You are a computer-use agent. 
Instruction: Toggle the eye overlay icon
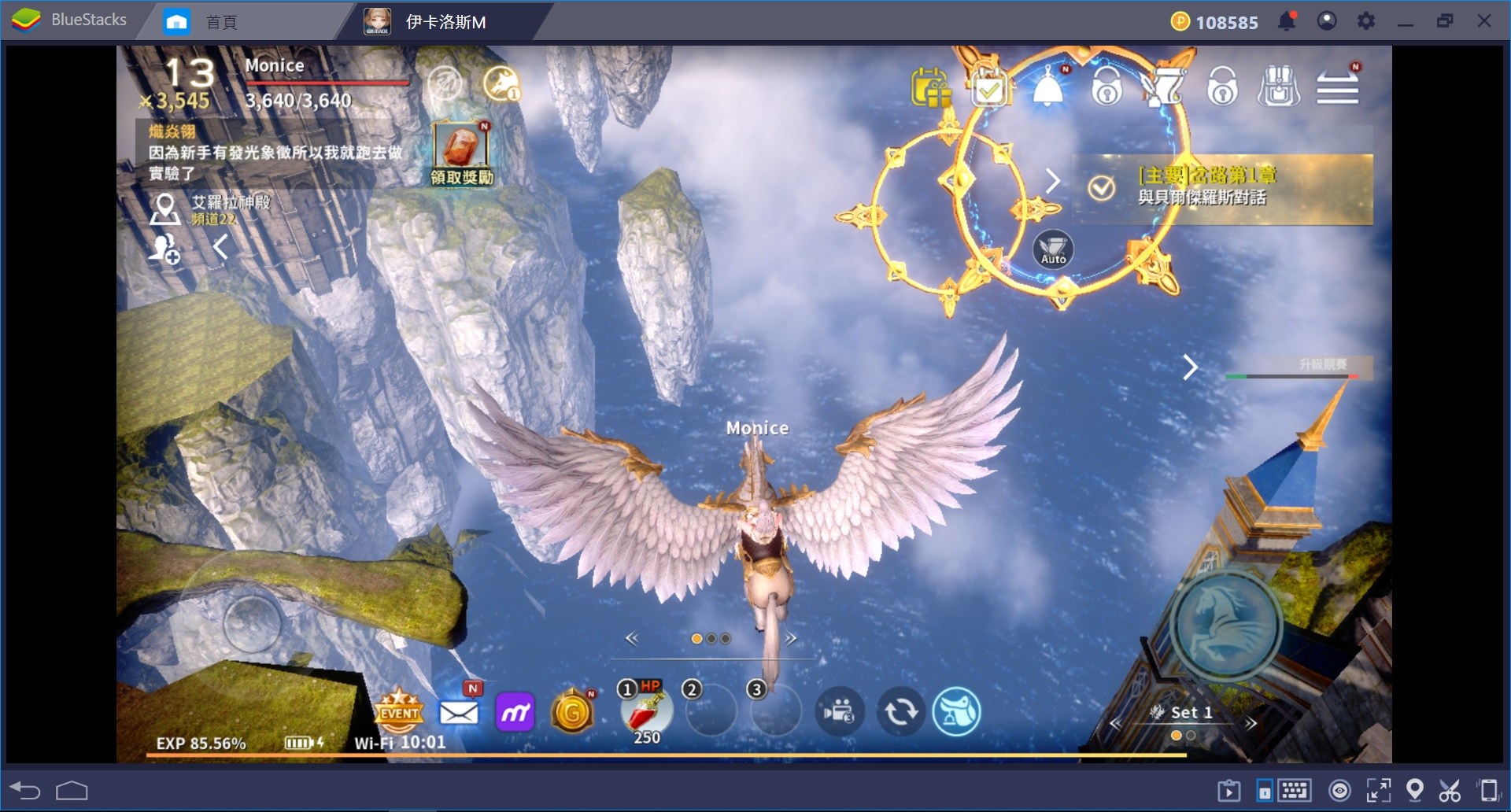pos(1339,790)
